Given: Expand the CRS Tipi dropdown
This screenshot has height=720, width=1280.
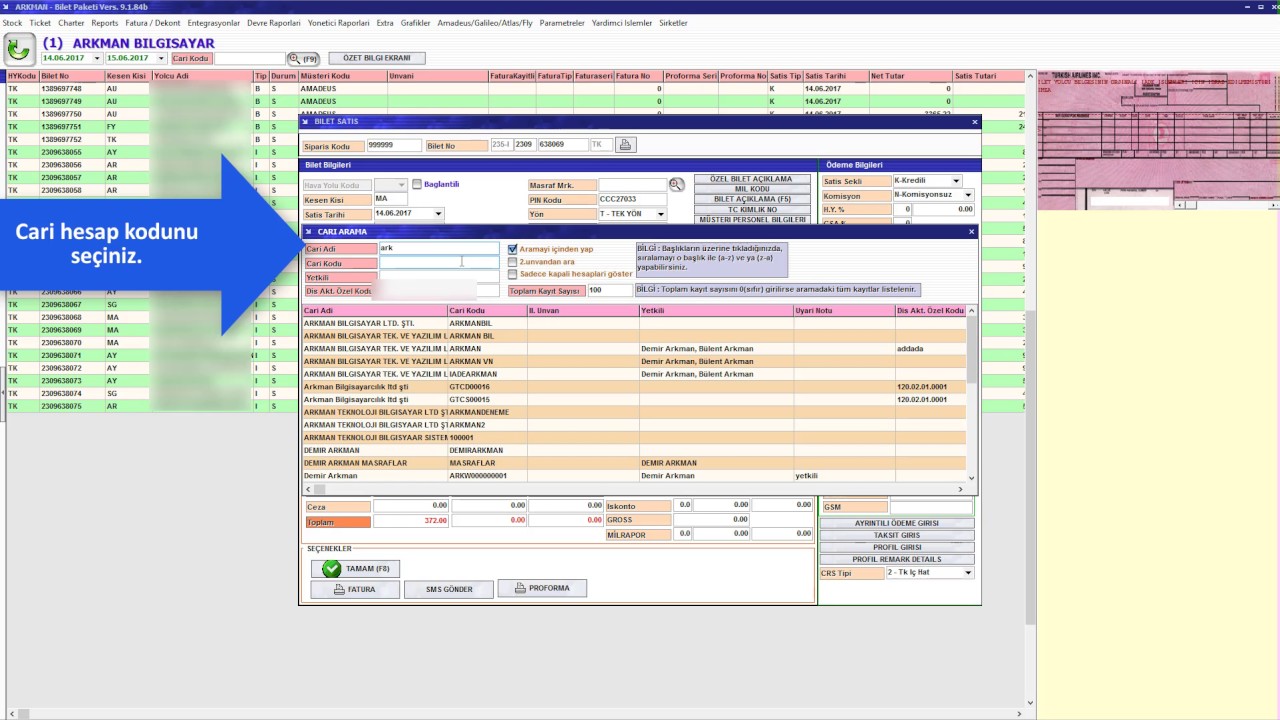Looking at the screenshot, I should coord(968,573).
